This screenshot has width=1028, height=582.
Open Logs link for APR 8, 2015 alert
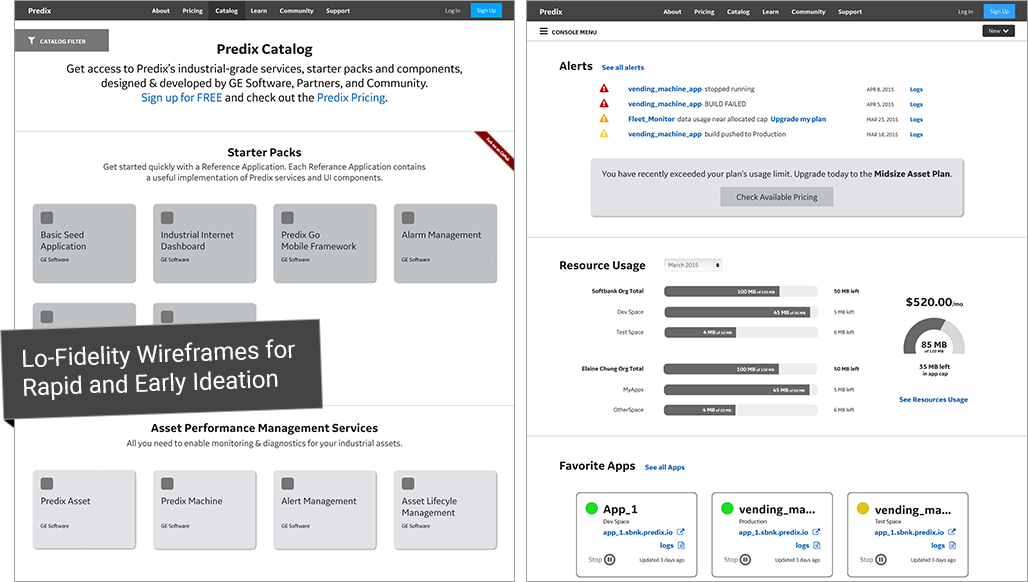coord(916,89)
